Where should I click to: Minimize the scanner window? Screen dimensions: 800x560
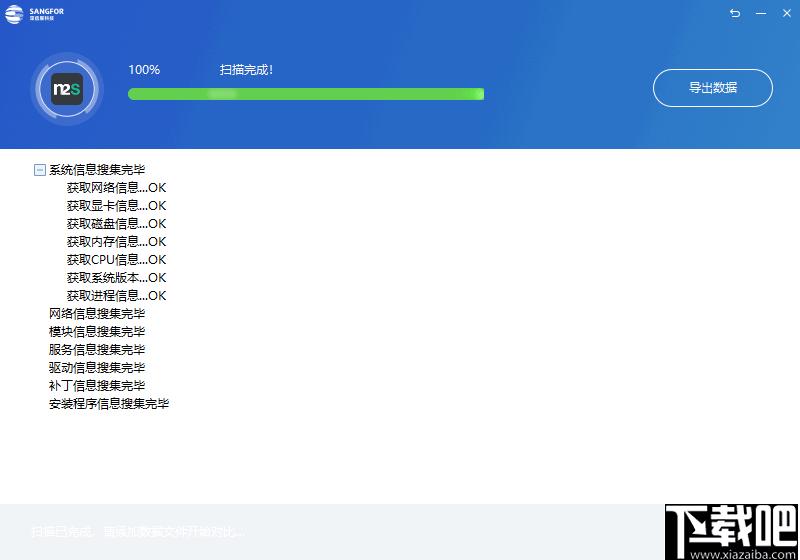pyautogui.click(x=761, y=13)
